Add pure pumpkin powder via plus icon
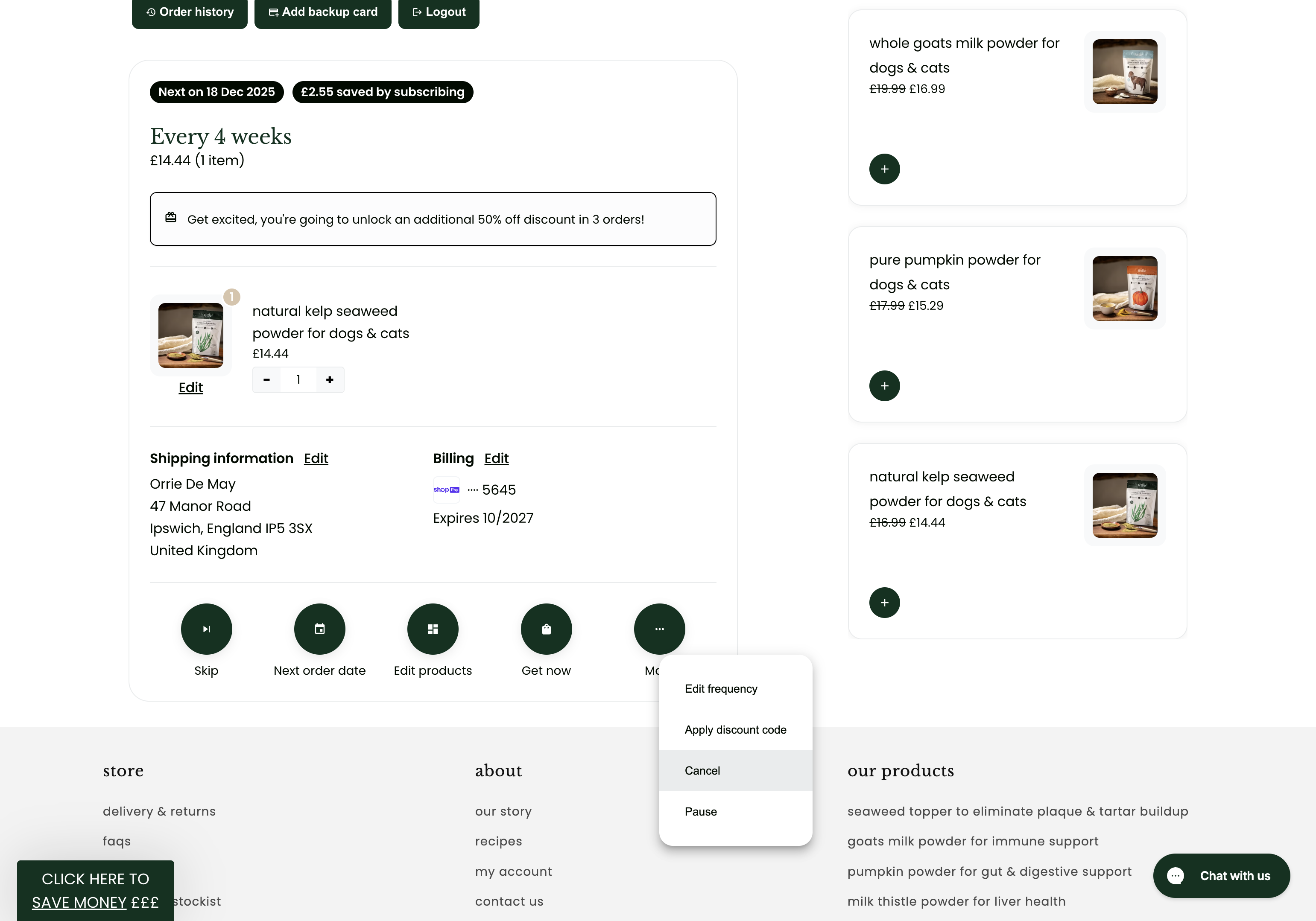 [x=884, y=386]
